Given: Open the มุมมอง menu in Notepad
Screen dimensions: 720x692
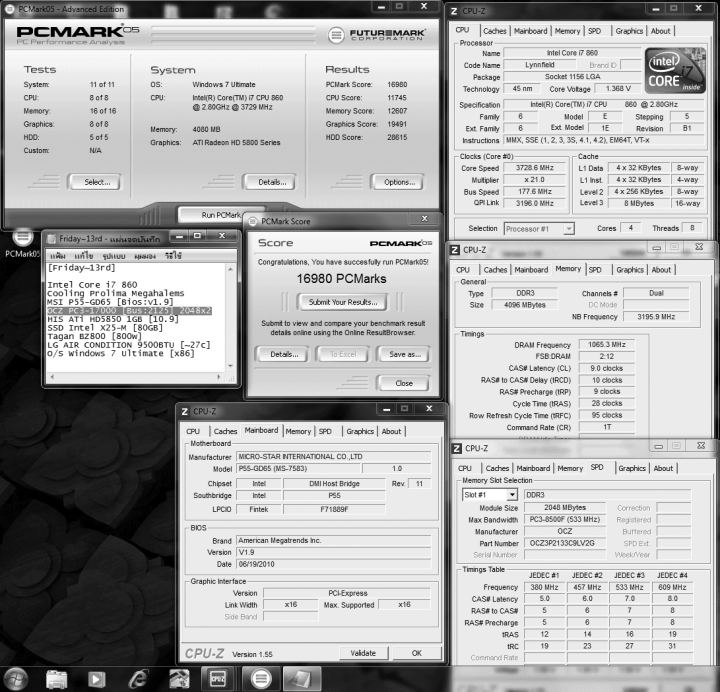Looking at the screenshot, I should tap(145, 256).
